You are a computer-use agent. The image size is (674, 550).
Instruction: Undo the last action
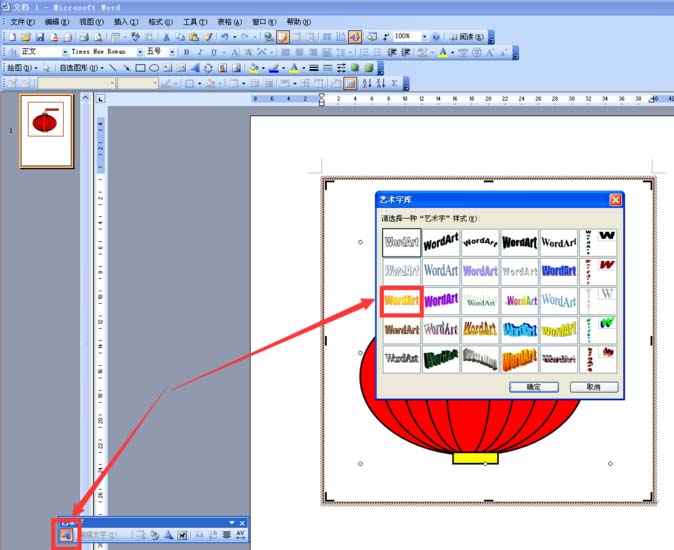tap(225, 37)
